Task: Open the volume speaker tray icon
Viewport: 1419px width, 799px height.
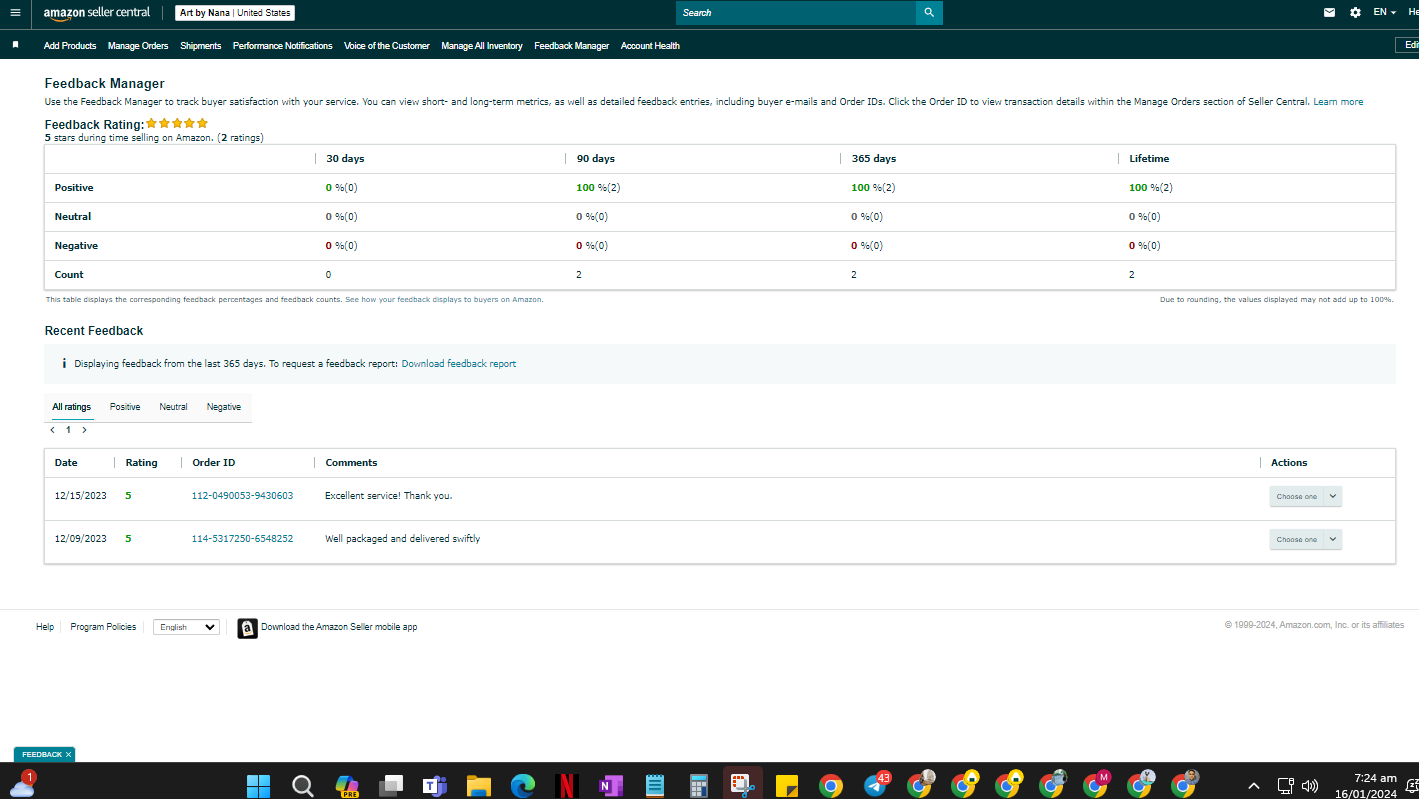Action: pyautogui.click(x=1310, y=786)
